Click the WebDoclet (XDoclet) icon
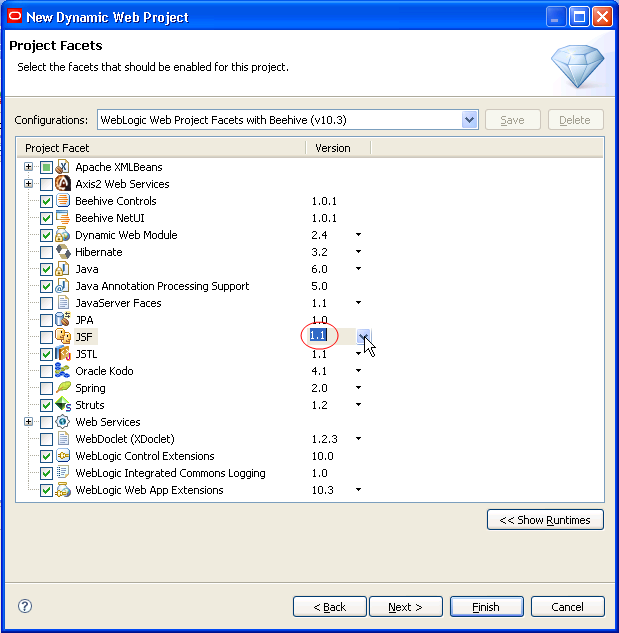619x633 pixels. pyautogui.click(x=63, y=438)
